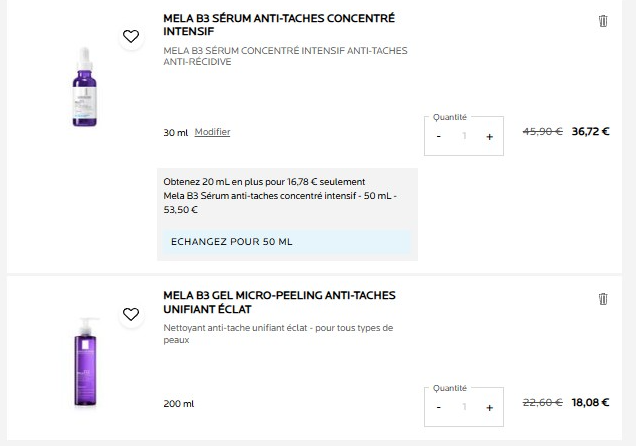Select the serum quantity input field
Screen dimensions: 636x446
tap(464, 136)
